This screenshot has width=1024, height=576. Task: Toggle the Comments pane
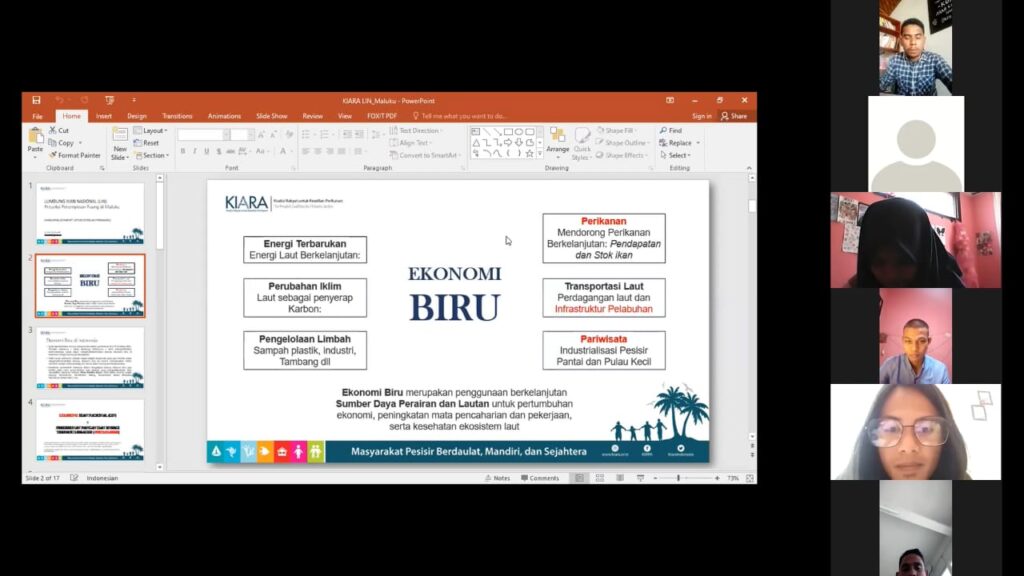pos(540,478)
